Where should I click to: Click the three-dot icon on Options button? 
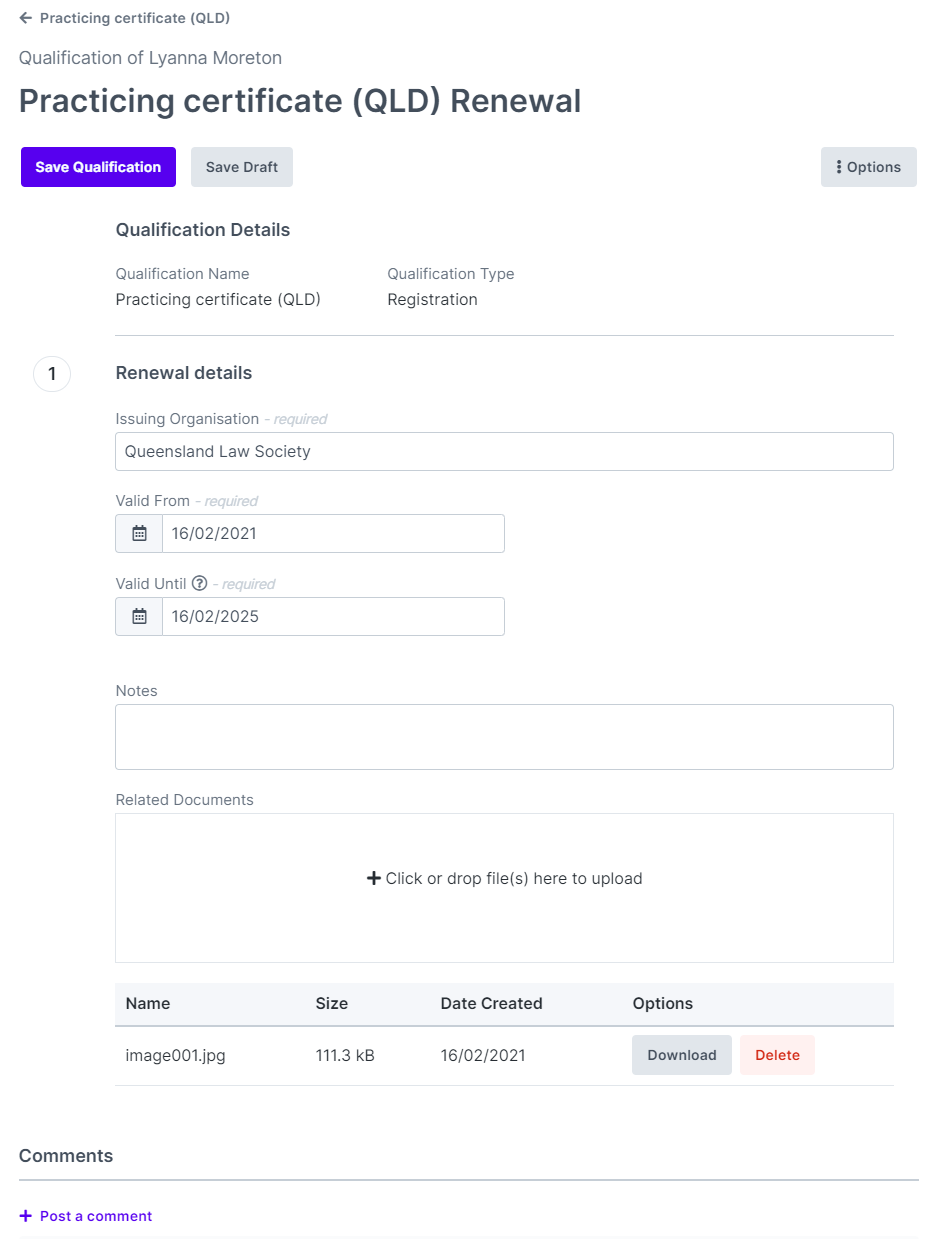(839, 167)
